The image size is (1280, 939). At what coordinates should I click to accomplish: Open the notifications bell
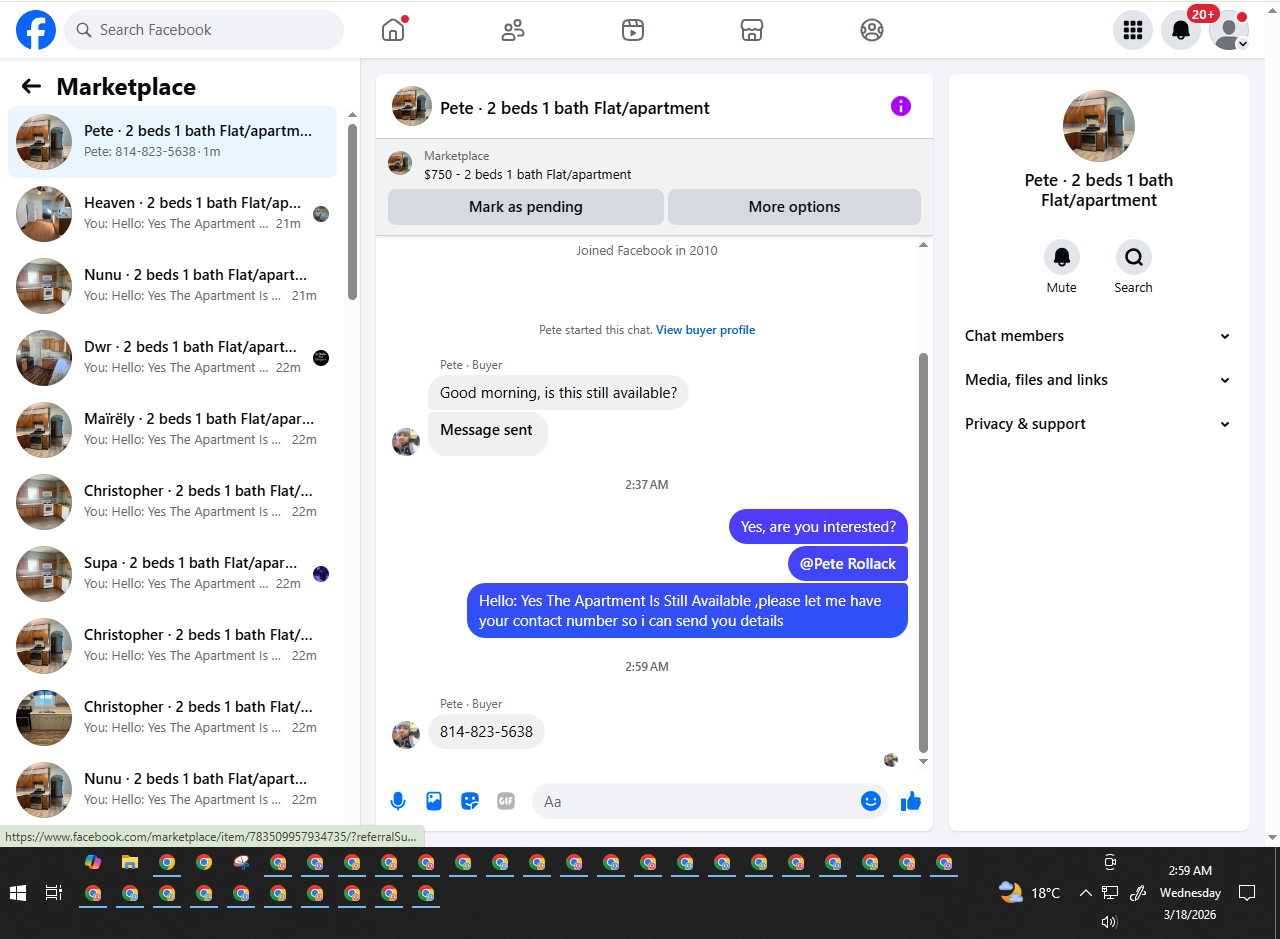(x=1181, y=30)
